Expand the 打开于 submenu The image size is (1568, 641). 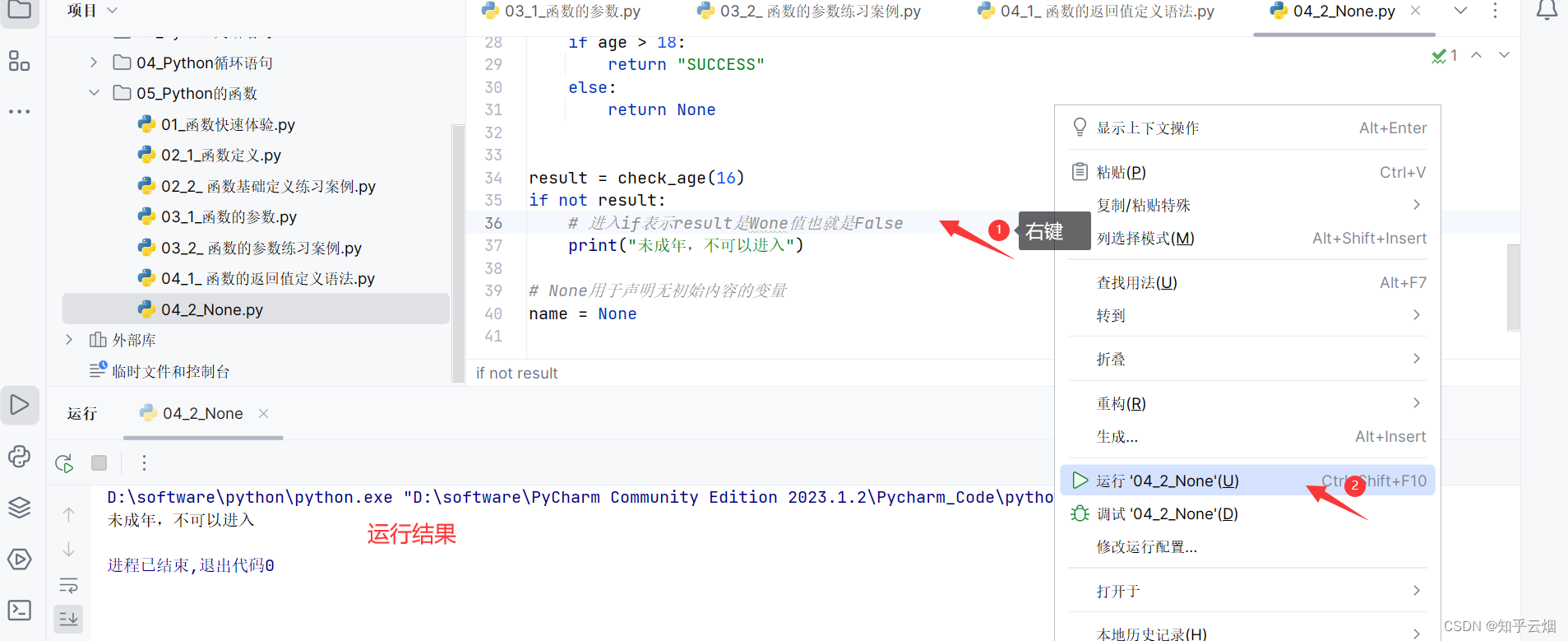click(1416, 591)
